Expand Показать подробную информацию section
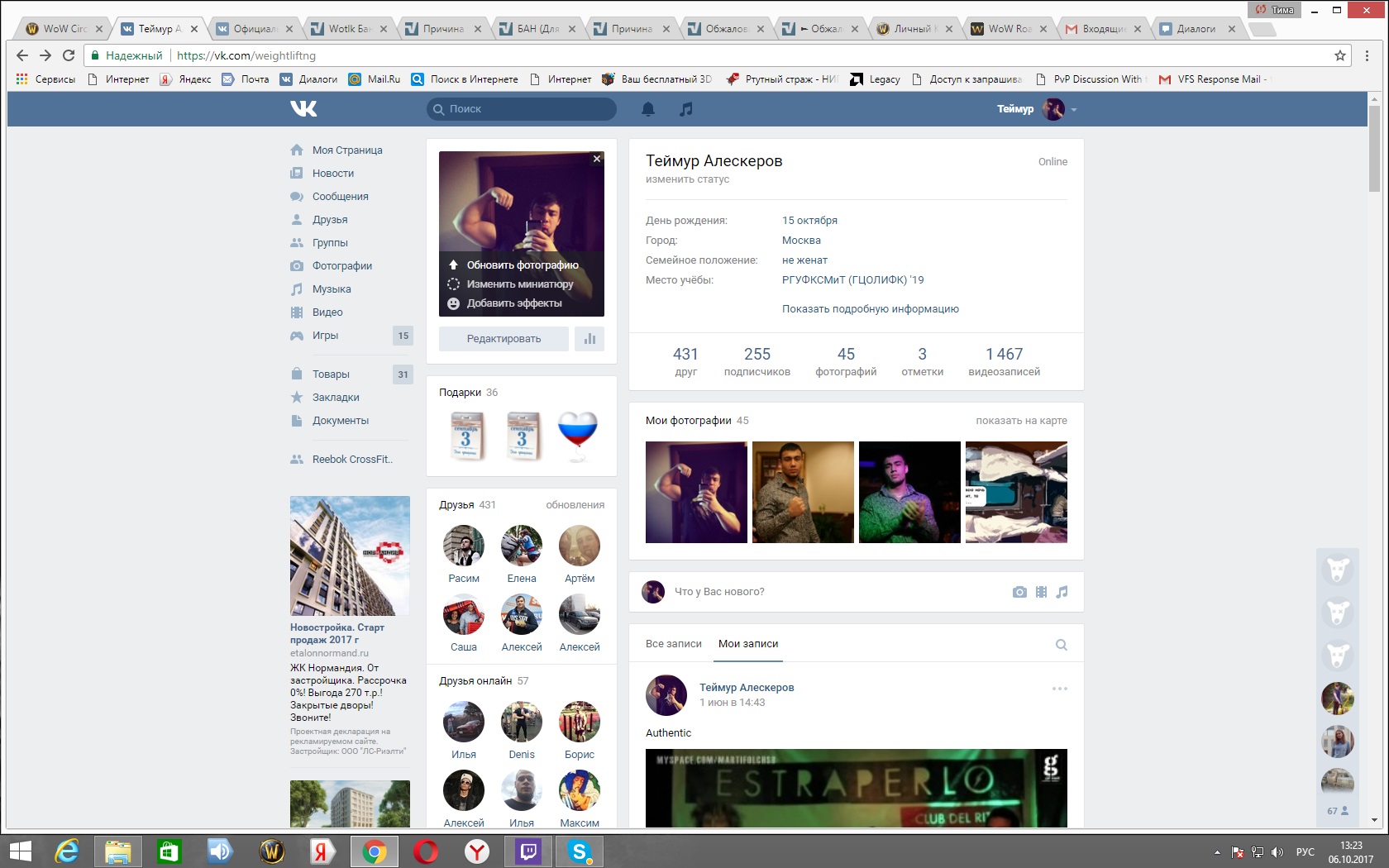The height and width of the screenshot is (868, 1389). [870, 309]
